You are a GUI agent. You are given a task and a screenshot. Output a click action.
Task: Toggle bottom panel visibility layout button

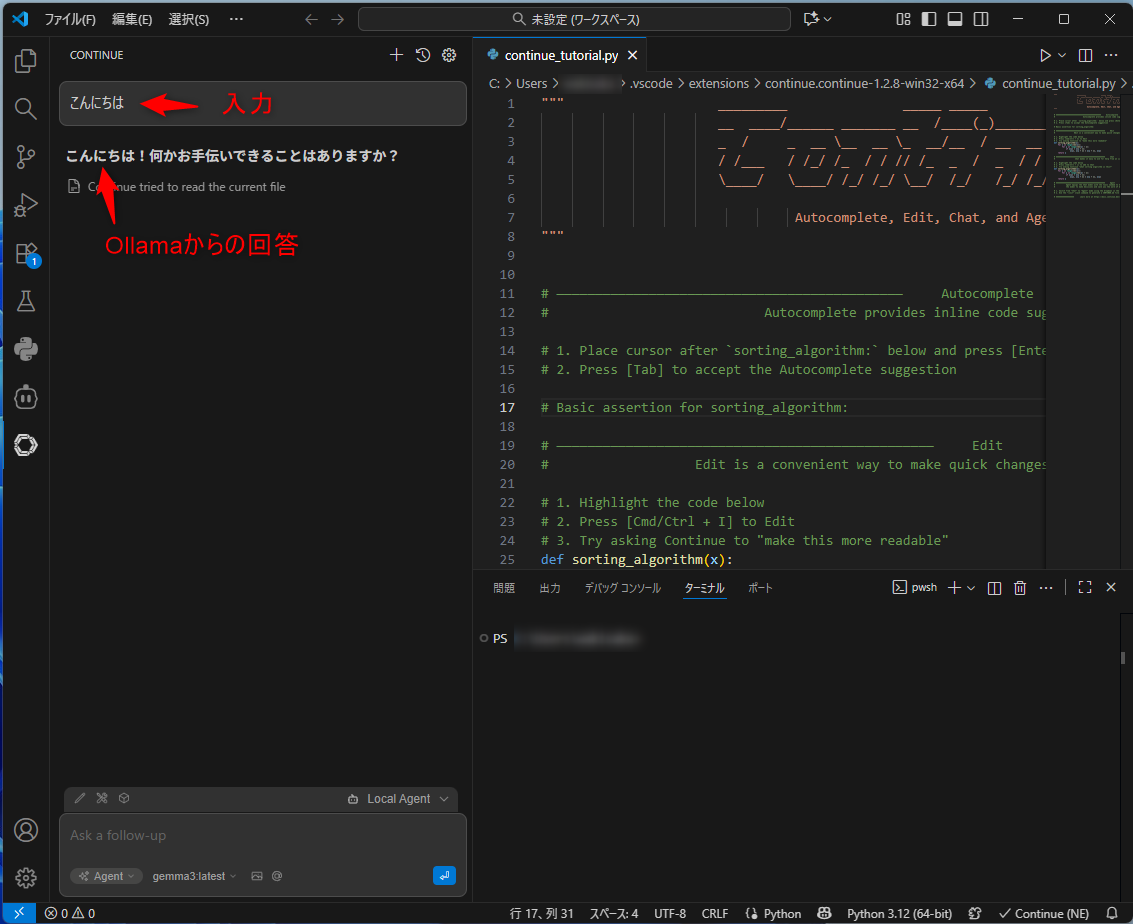955,19
